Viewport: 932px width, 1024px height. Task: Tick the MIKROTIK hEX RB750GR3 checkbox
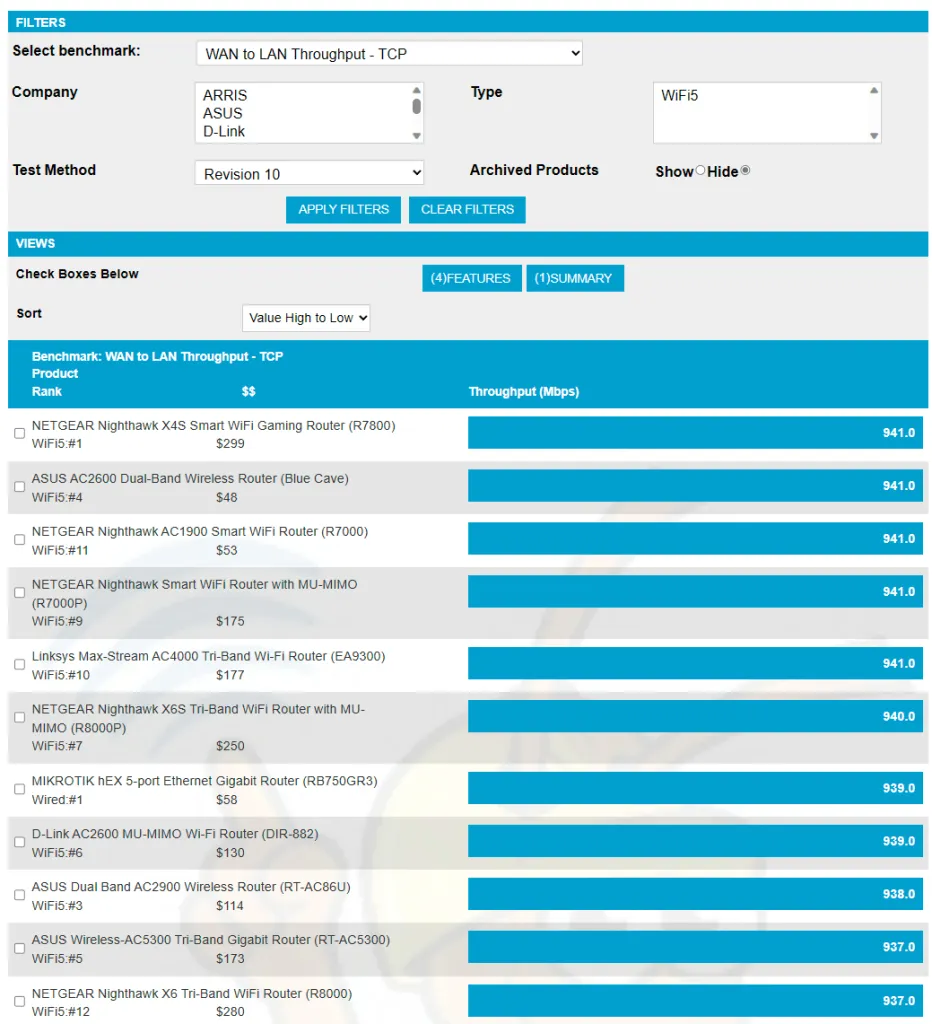[19, 789]
